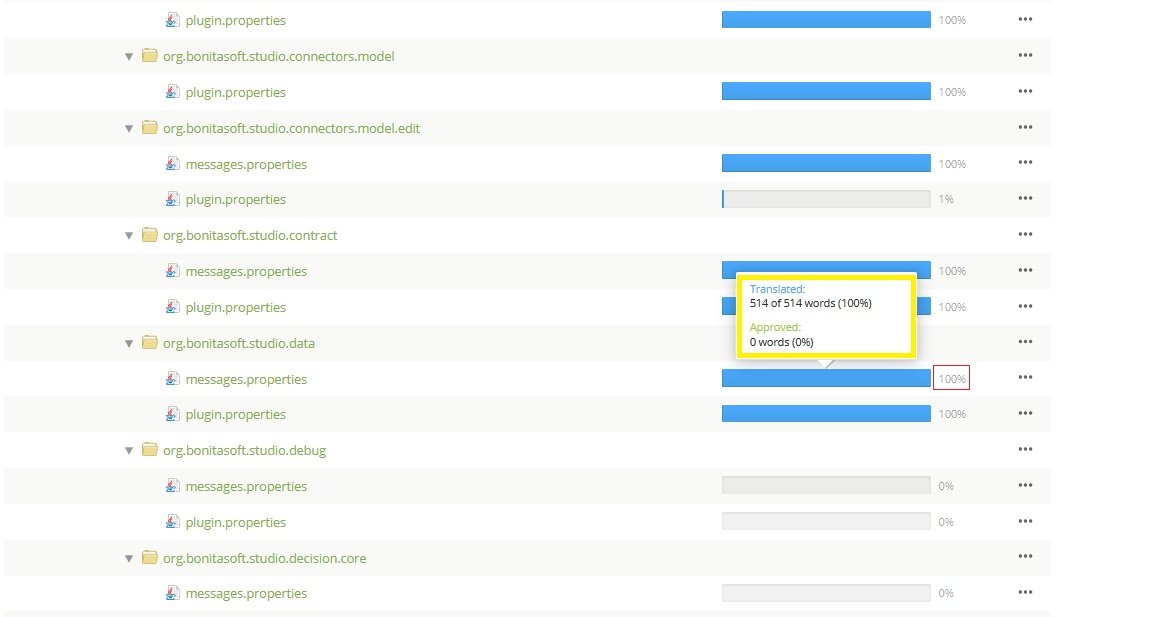Viewport: 1149px width, 617px height.
Task: Collapse the org.bonitasoft.studio.data folder arrow
Action: pos(129,343)
